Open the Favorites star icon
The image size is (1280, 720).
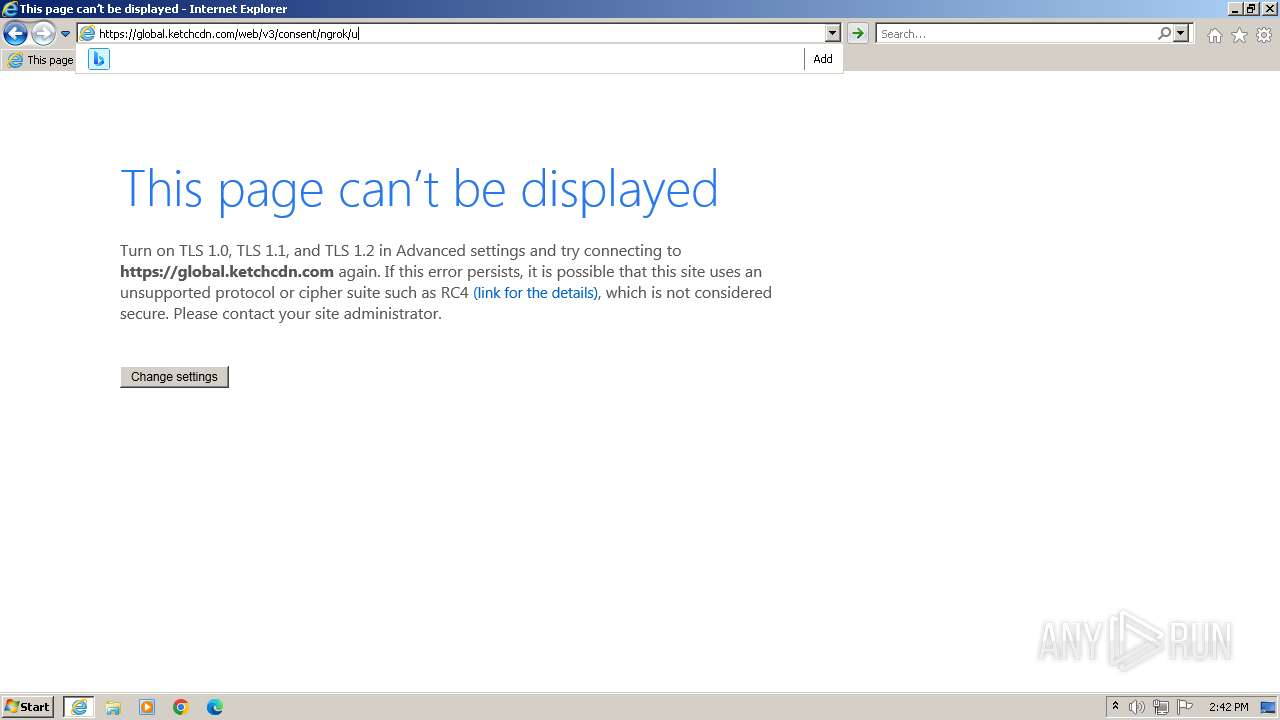pyautogui.click(x=1239, y=35)
